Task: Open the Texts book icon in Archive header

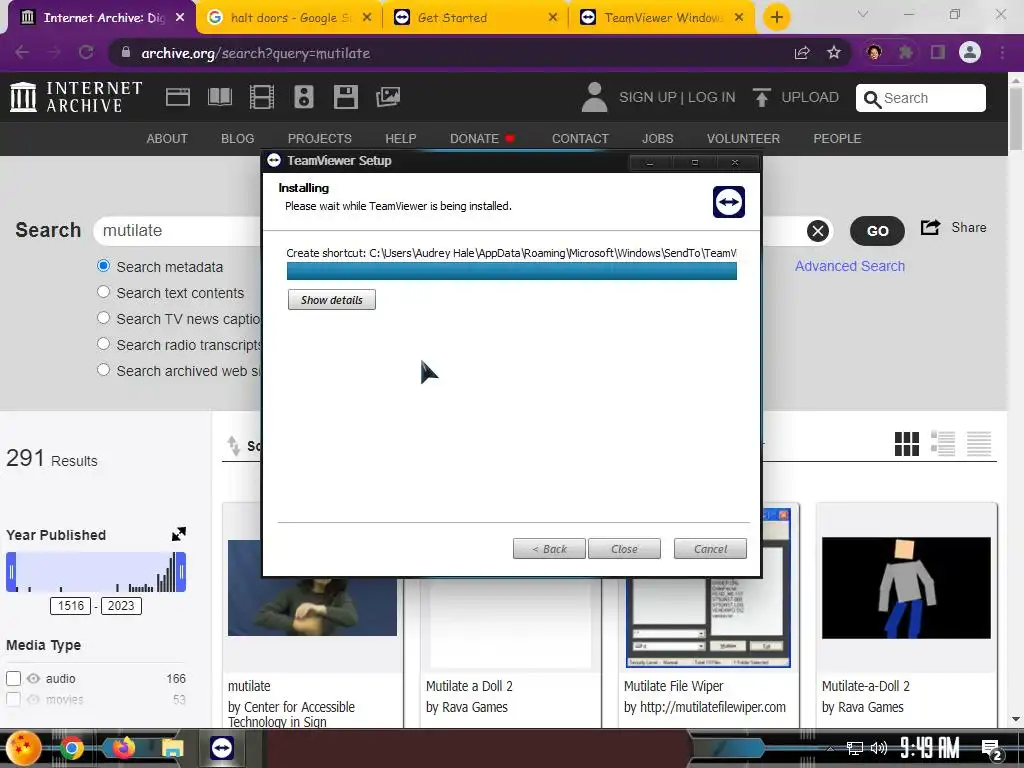Action: [x=219, y=97]
